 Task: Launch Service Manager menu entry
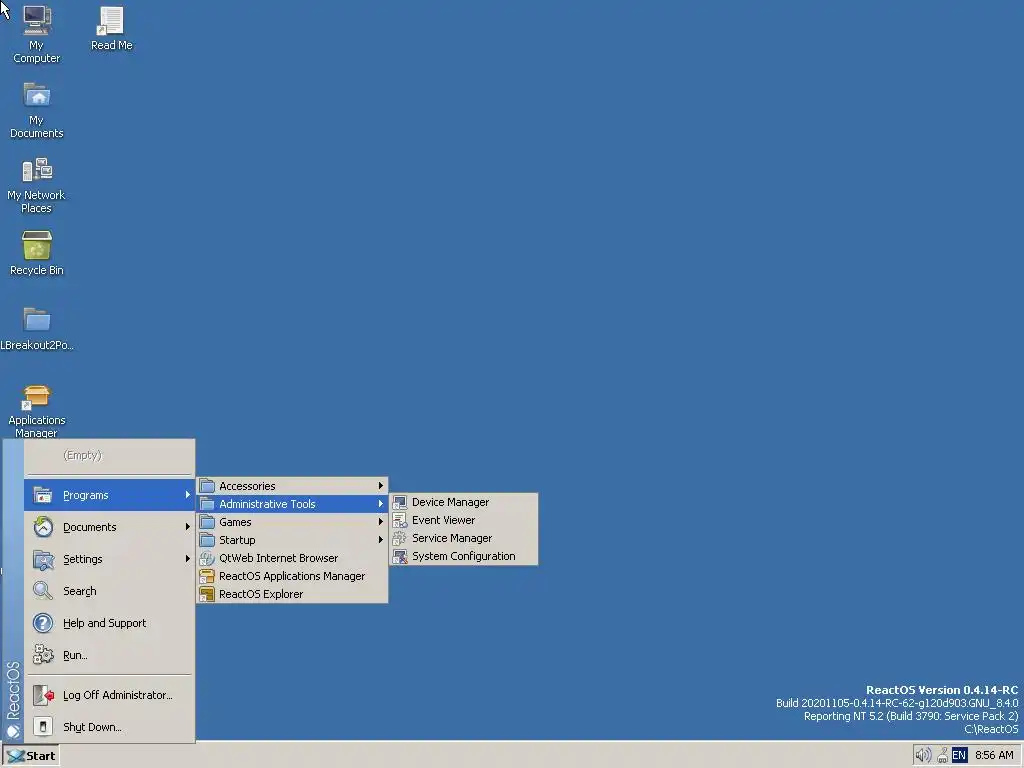464,538
